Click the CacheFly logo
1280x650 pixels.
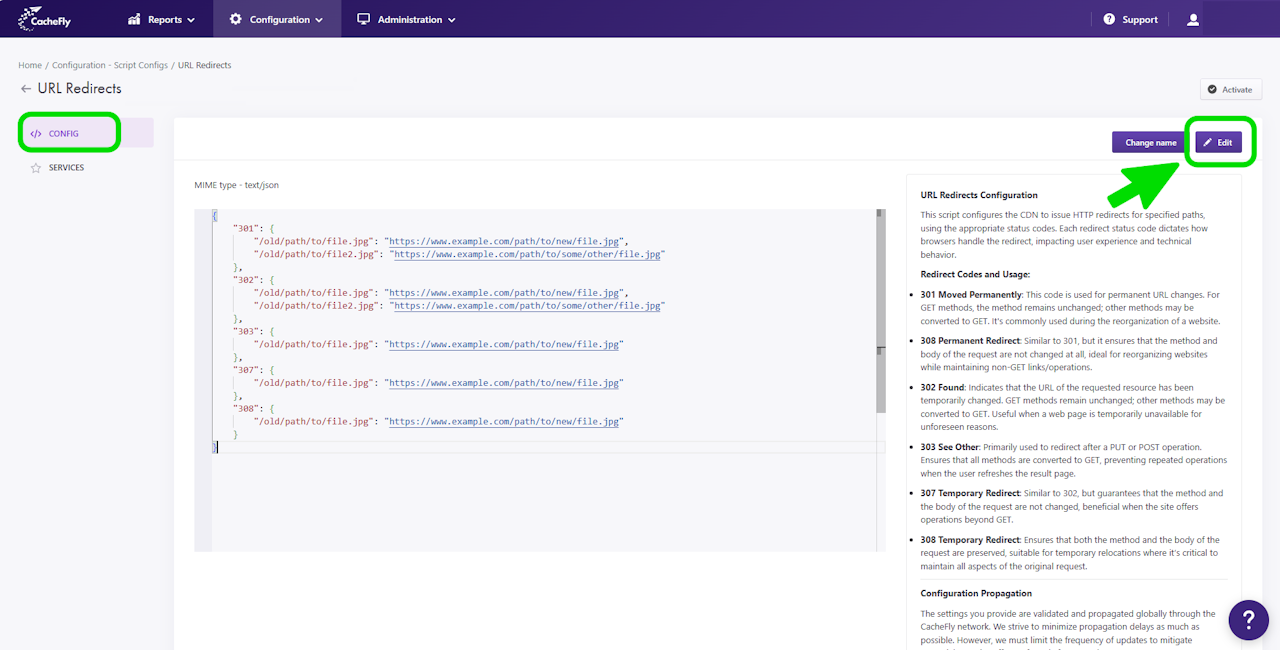[x=44, y=19]
